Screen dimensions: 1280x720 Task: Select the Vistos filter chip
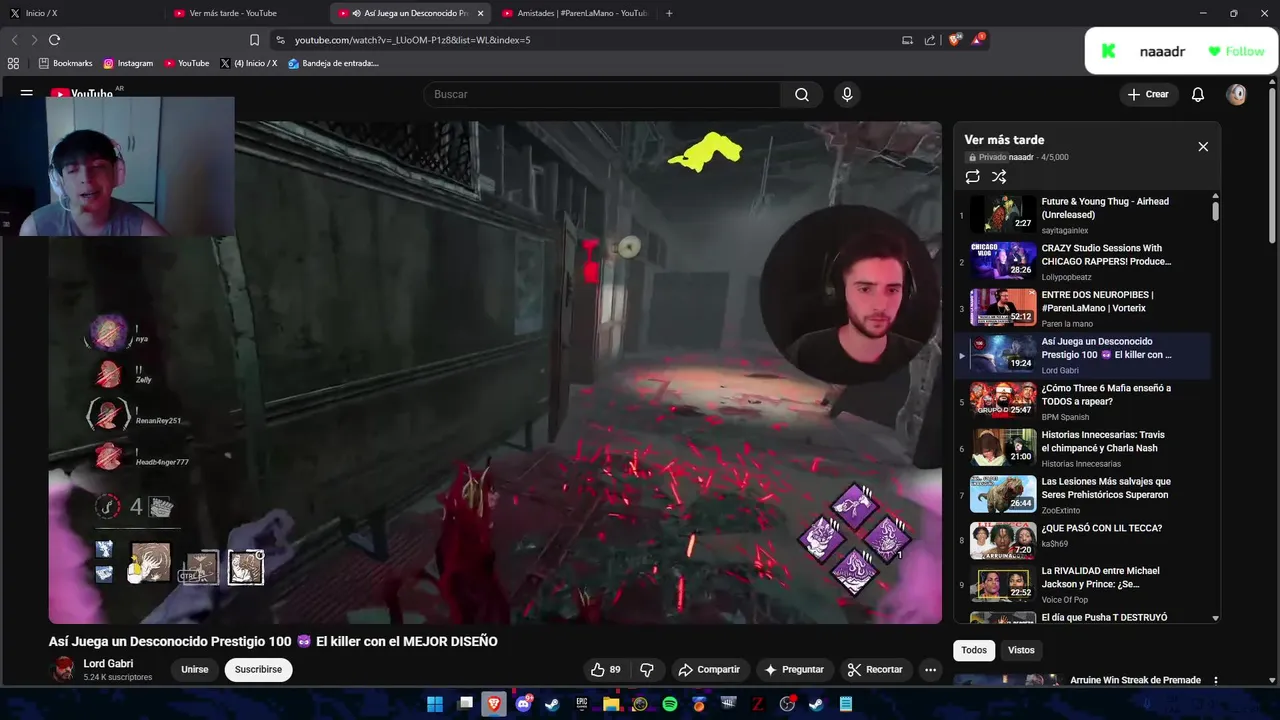1021,650
